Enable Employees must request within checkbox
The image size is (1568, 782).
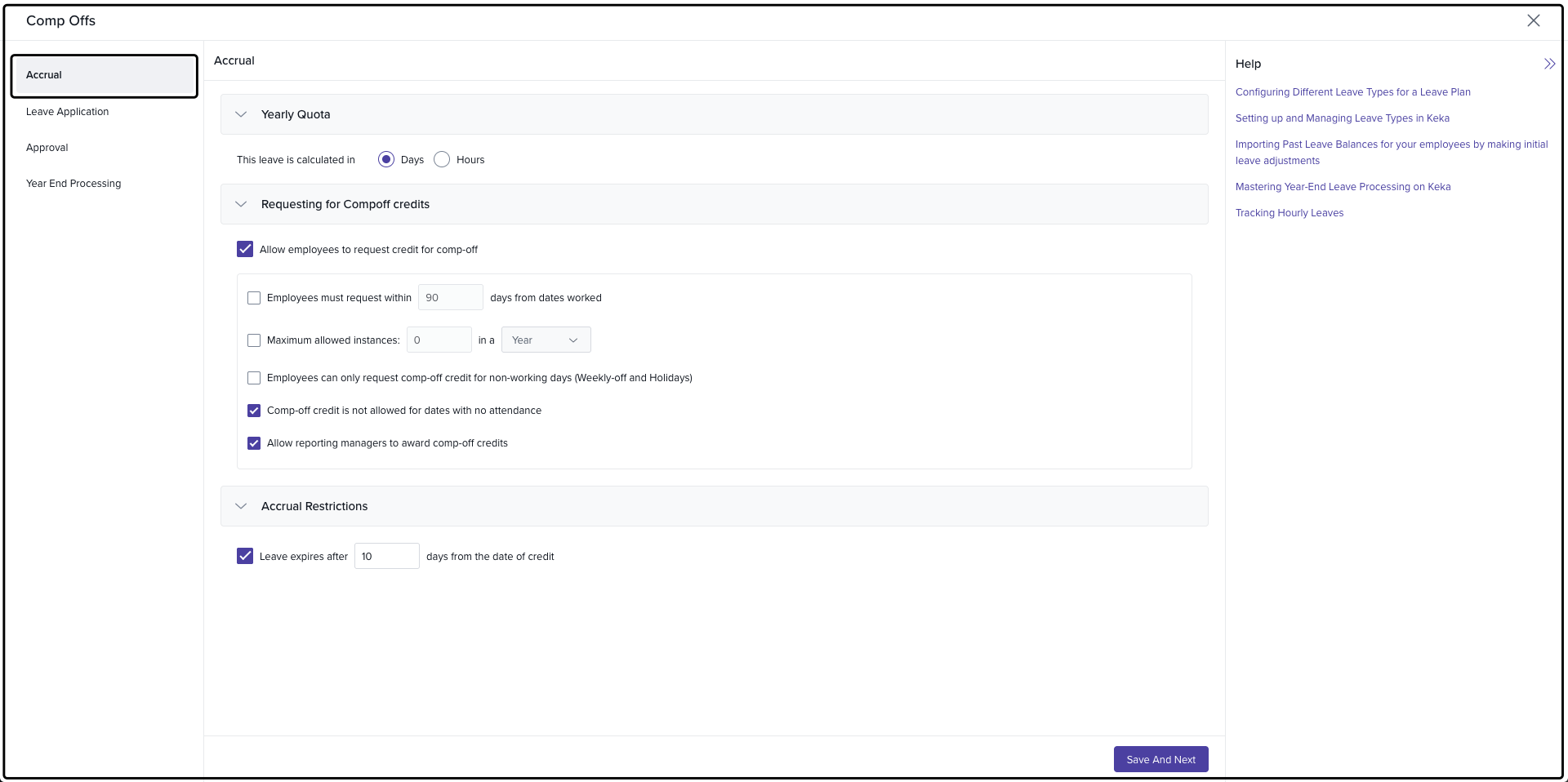(254, 298)
